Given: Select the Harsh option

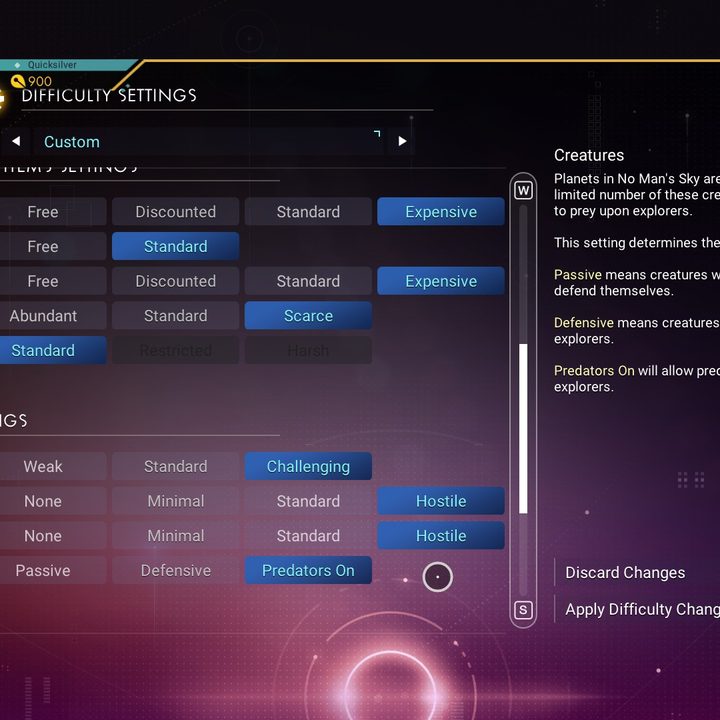Looking at the screenshot, I should tap(308, 350).
